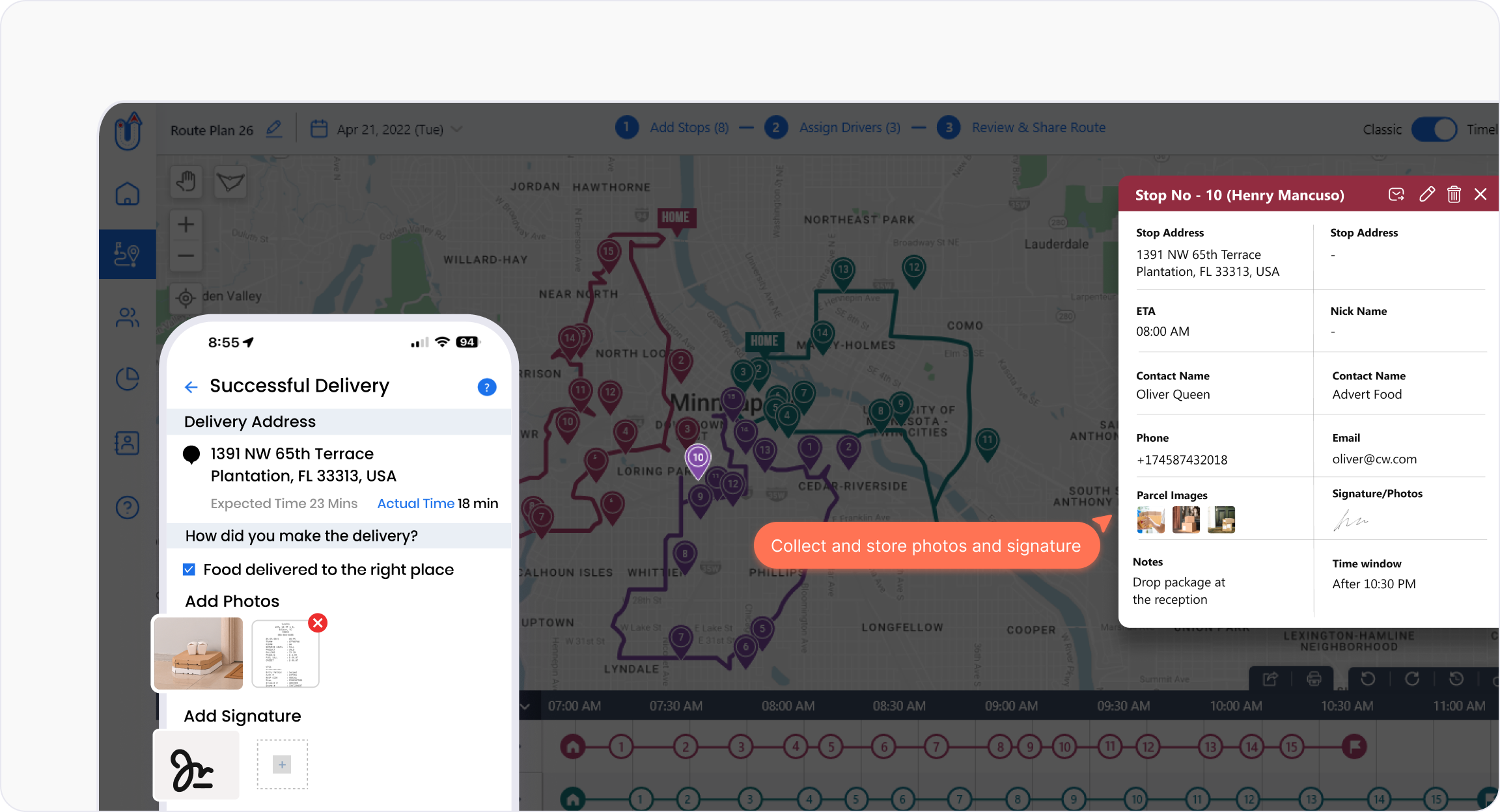Switch to the 'Assign Drivers (3)' step
The image size is (1500, 812).
coord(850,128)
